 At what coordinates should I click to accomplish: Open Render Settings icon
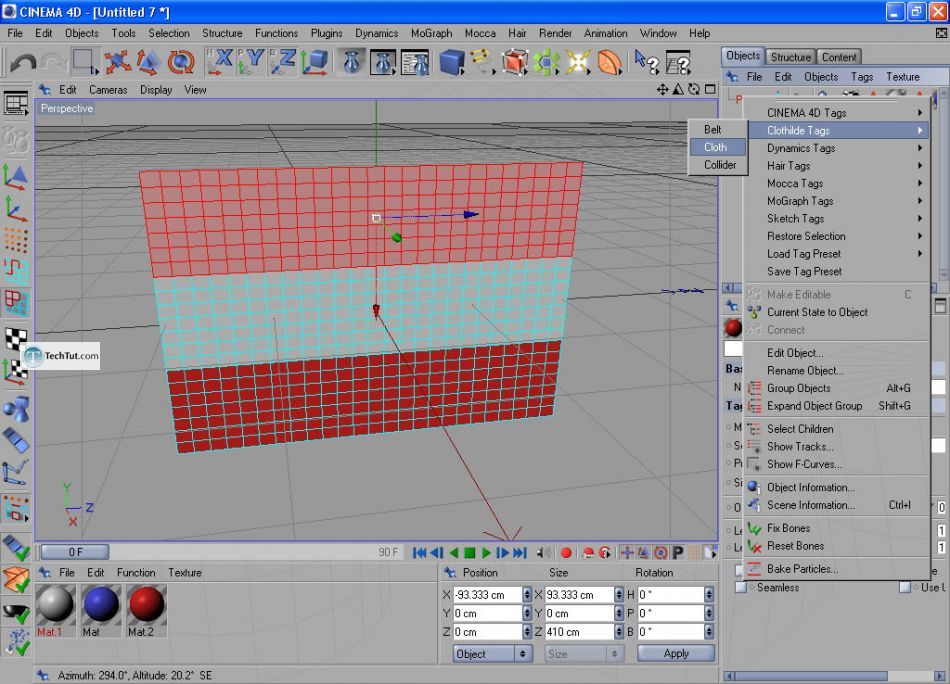click(x=416, y=62)
